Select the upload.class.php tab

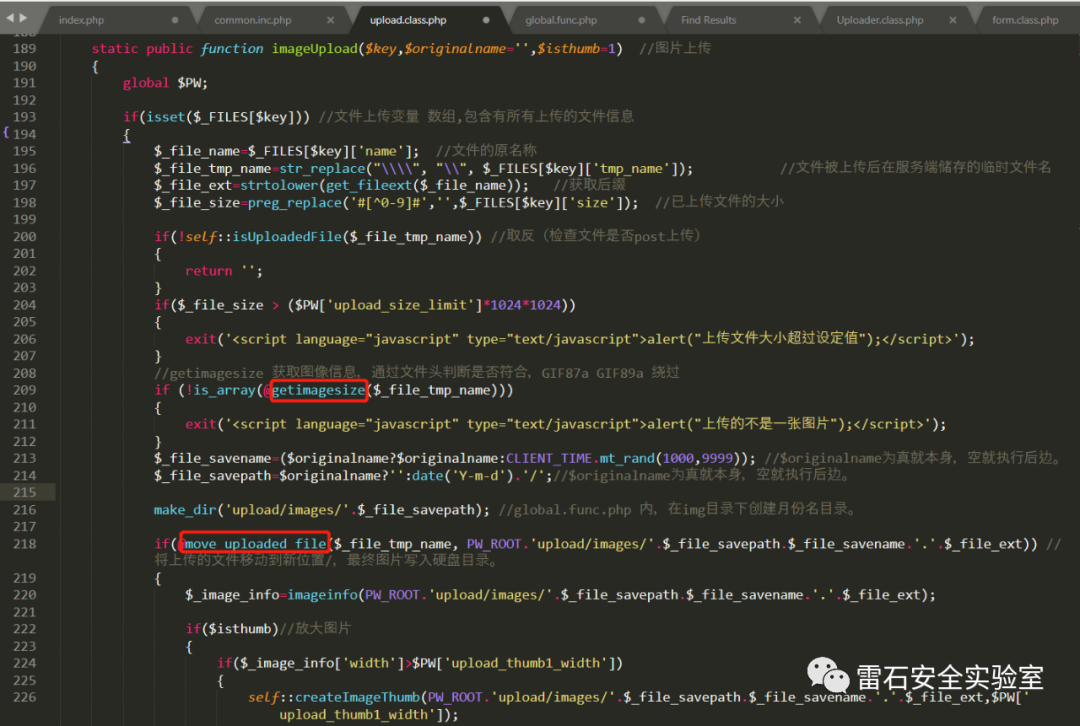point(408,20)
